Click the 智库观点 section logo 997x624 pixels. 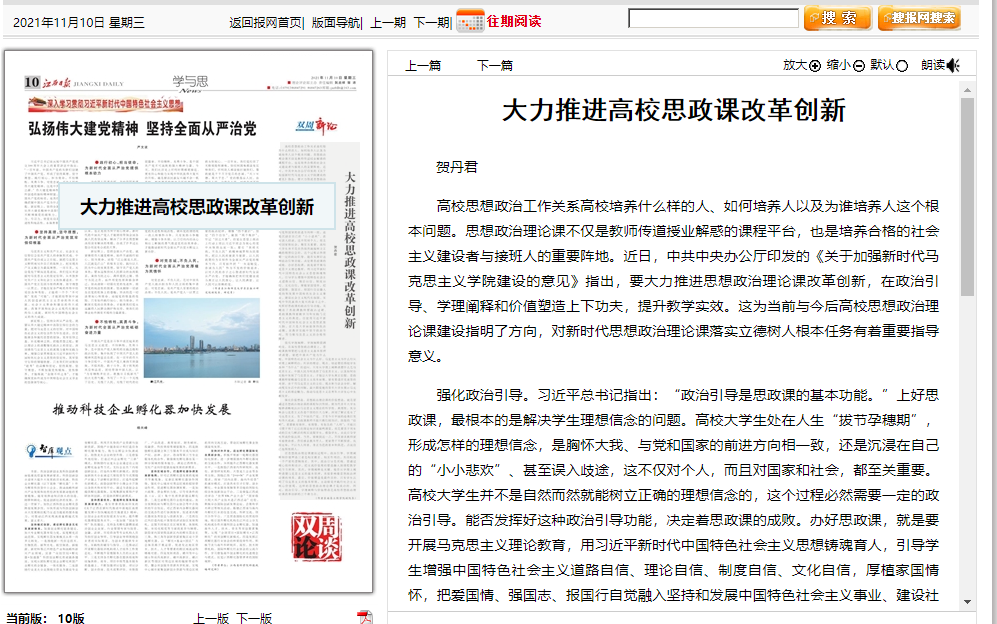[53, 451]
